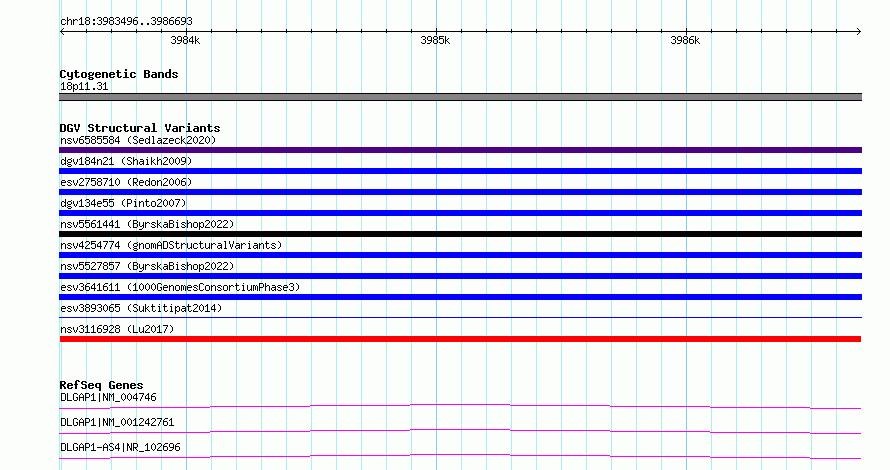Select the magenta DLGAP1|NM_001242761 transcript line

pos(460,431)
